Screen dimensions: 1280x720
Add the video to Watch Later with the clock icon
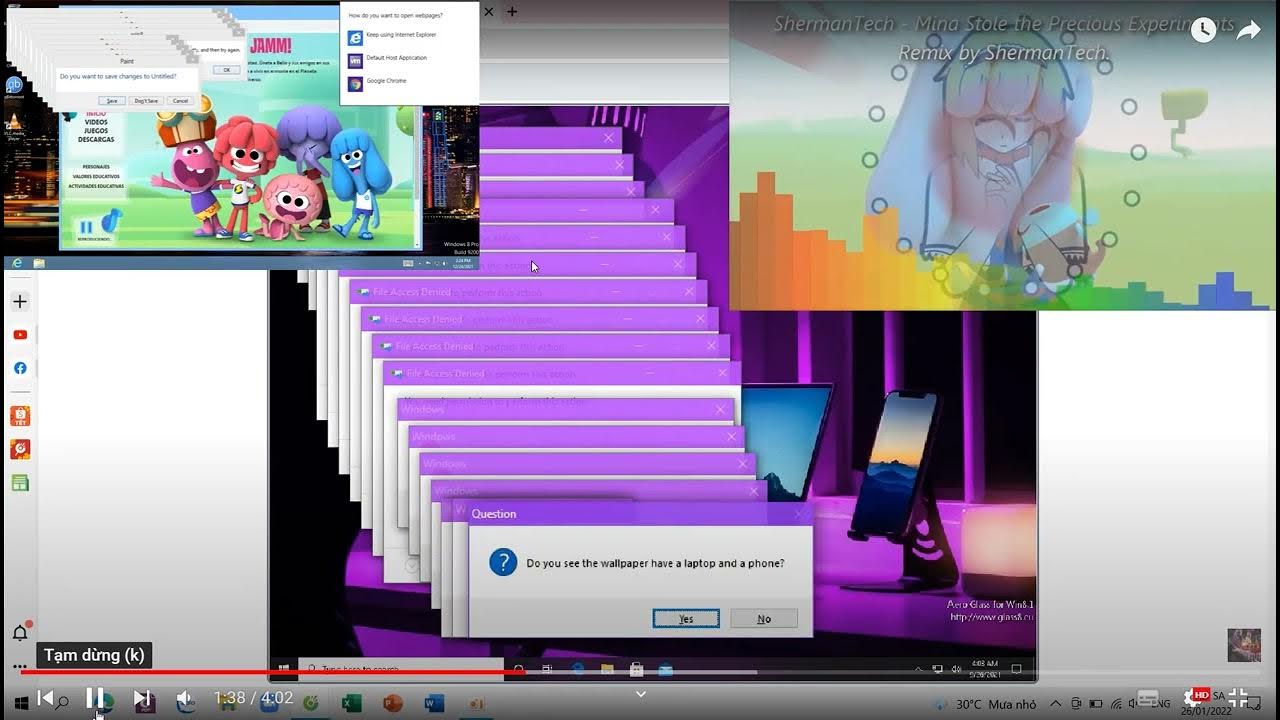1203,30
